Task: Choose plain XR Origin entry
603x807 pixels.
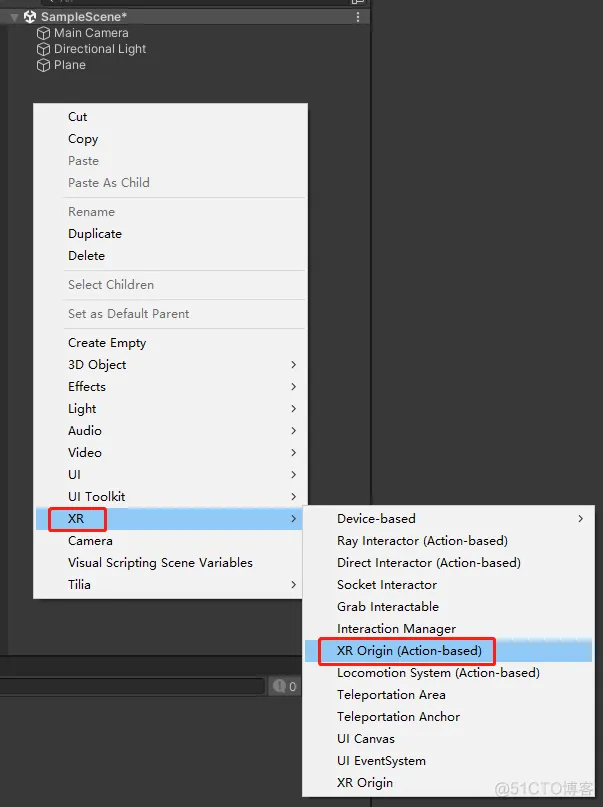Action: click(x=449, y=783)
